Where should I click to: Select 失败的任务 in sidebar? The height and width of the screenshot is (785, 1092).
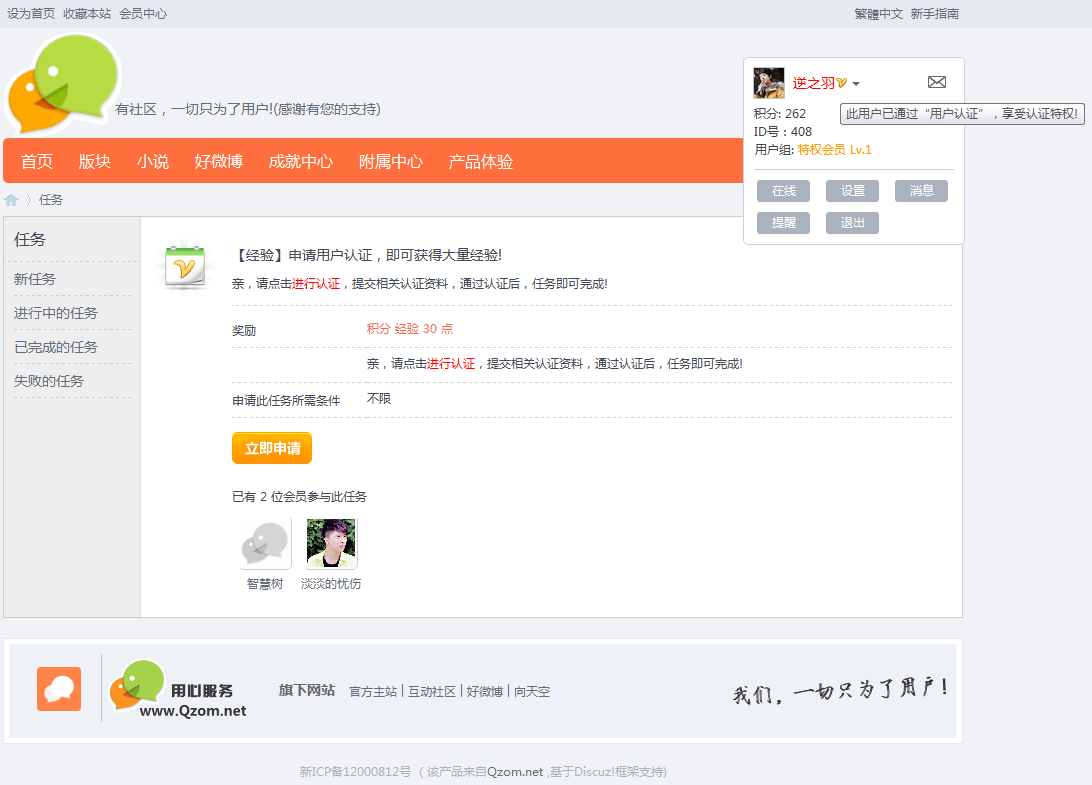(x=49, y=382)
